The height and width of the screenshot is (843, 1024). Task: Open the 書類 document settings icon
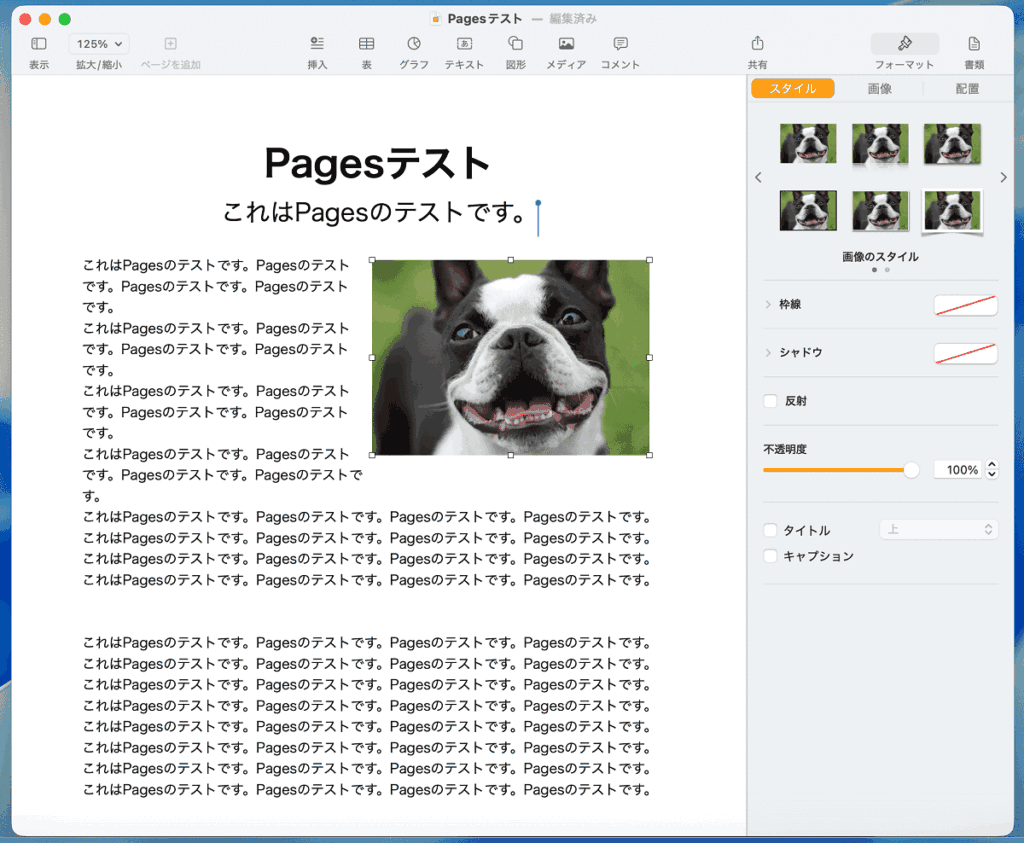[x=974, y=44]
